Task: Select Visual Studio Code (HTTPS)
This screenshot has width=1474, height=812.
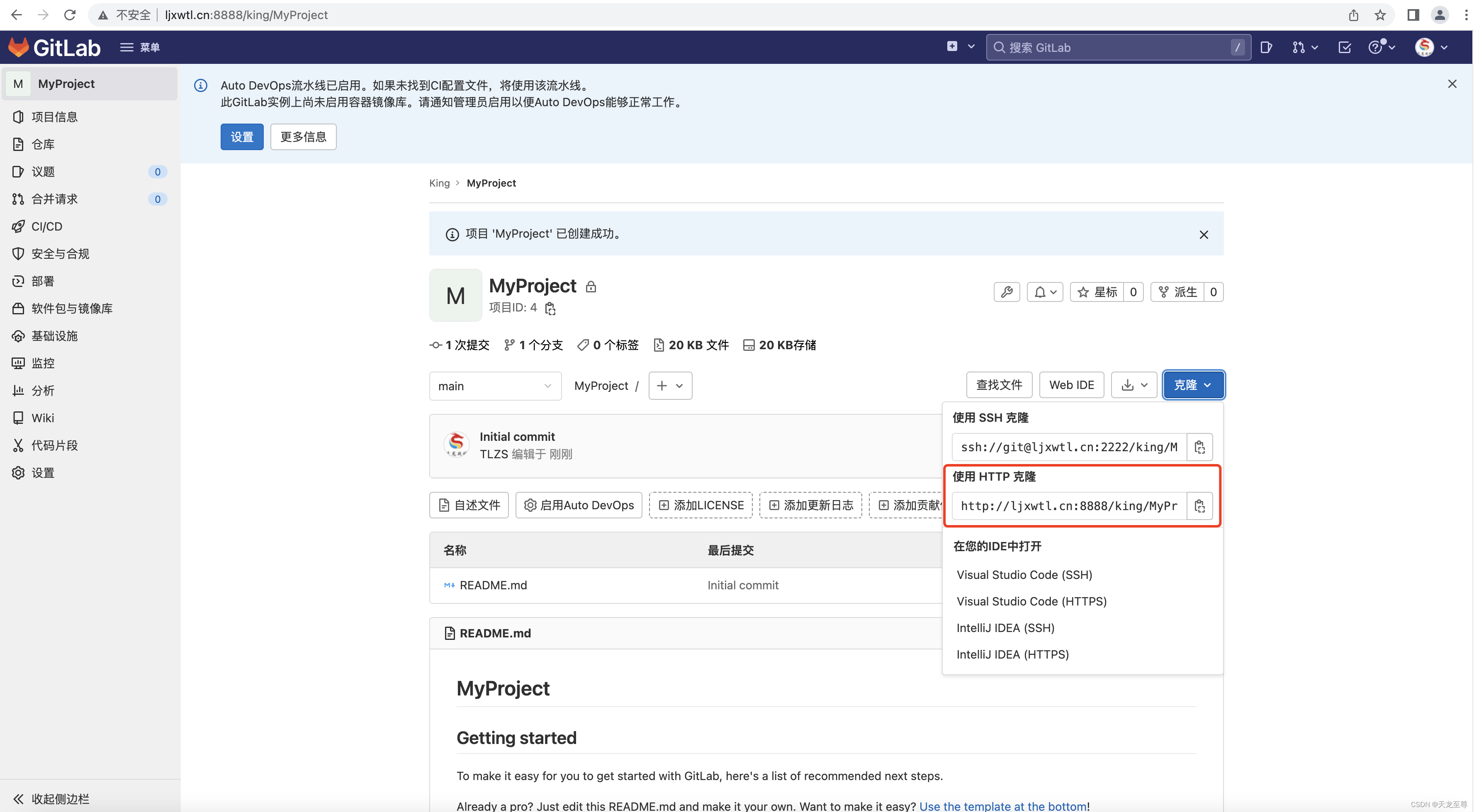Action: click(1032, 601)
